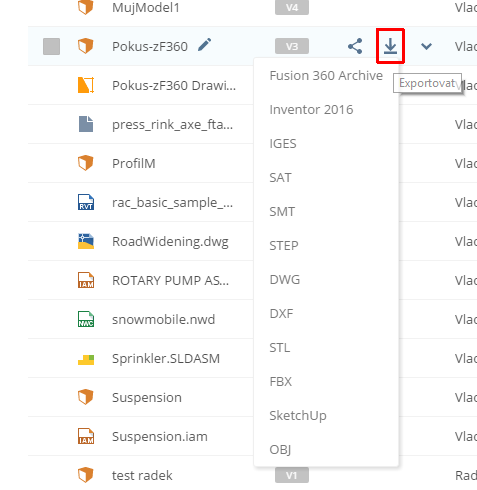The image size is (477, 490).
Task: Click the IAM icon beside ROTARY PUMP AS...
Action: [86, 280]
